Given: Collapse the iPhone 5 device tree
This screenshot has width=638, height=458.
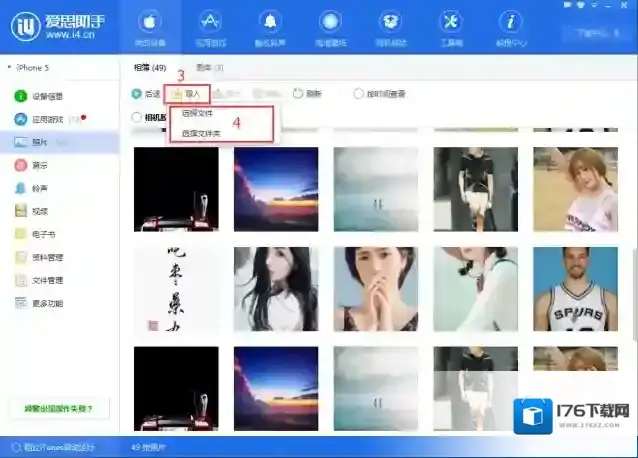Looking at the screenshot, I should tap(9, 67).
